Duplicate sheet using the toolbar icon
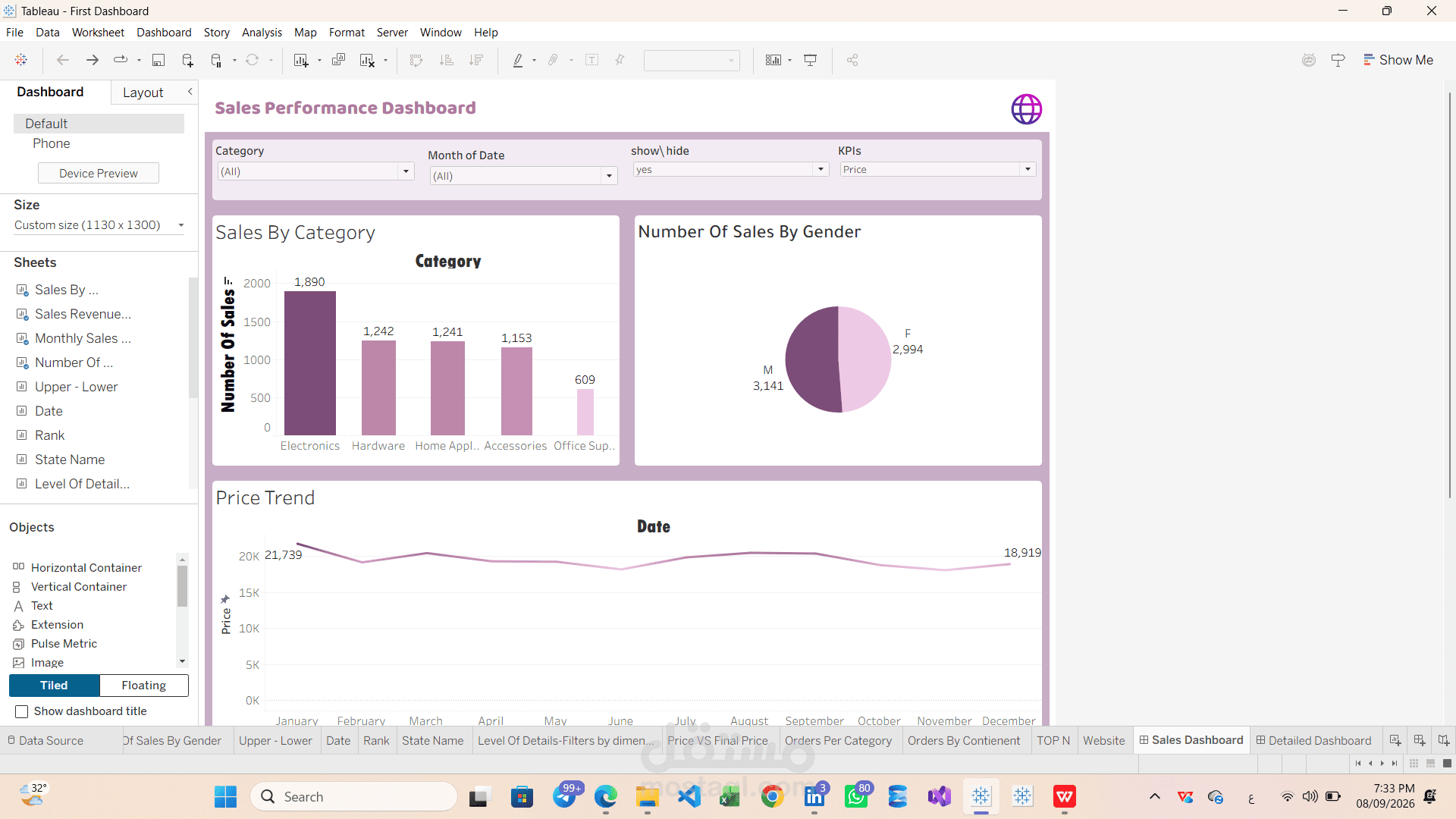Viewport: 1456px width, 819px height. [x=338, y=60]
